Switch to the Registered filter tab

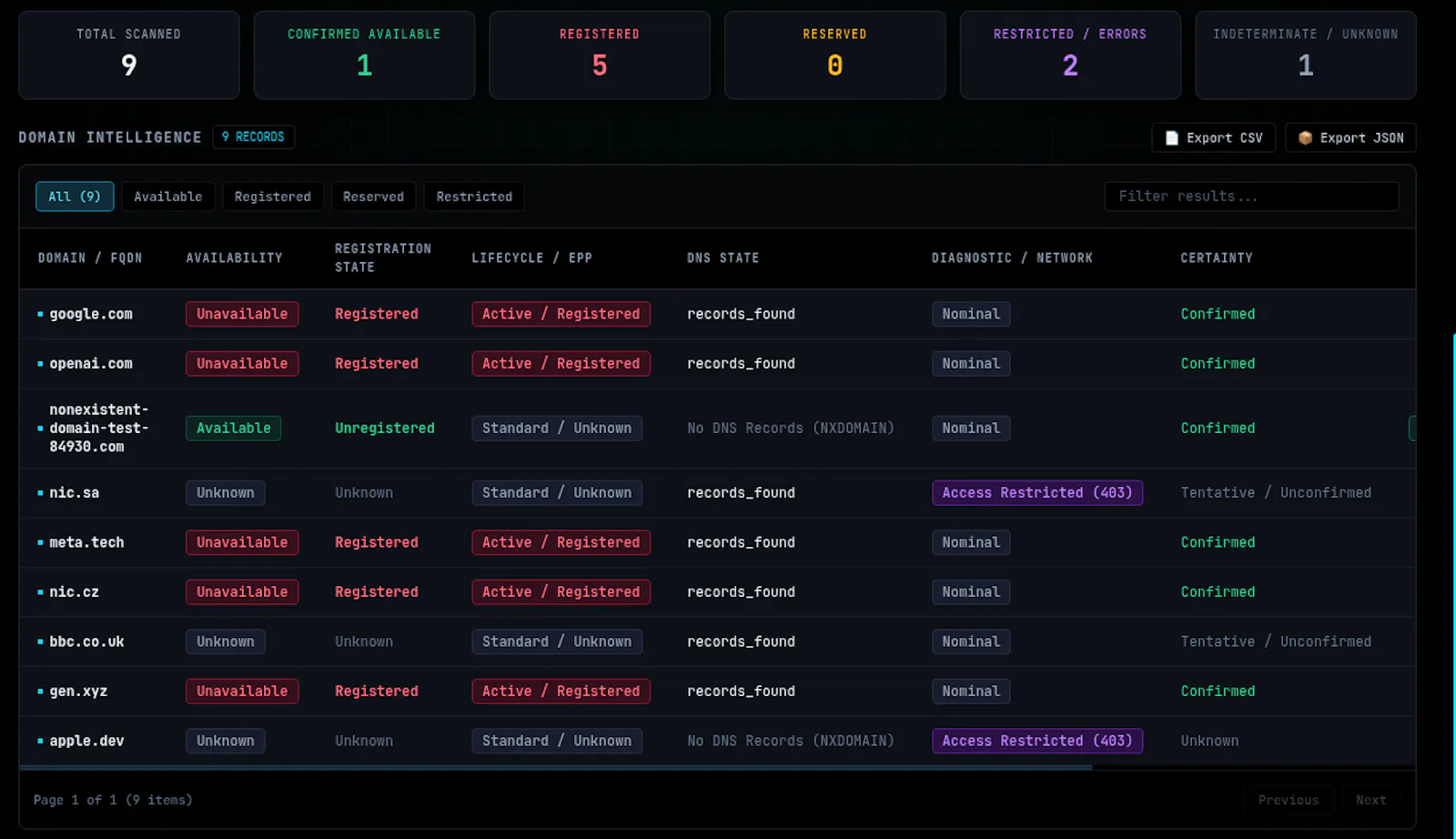[x=272, y=197]
